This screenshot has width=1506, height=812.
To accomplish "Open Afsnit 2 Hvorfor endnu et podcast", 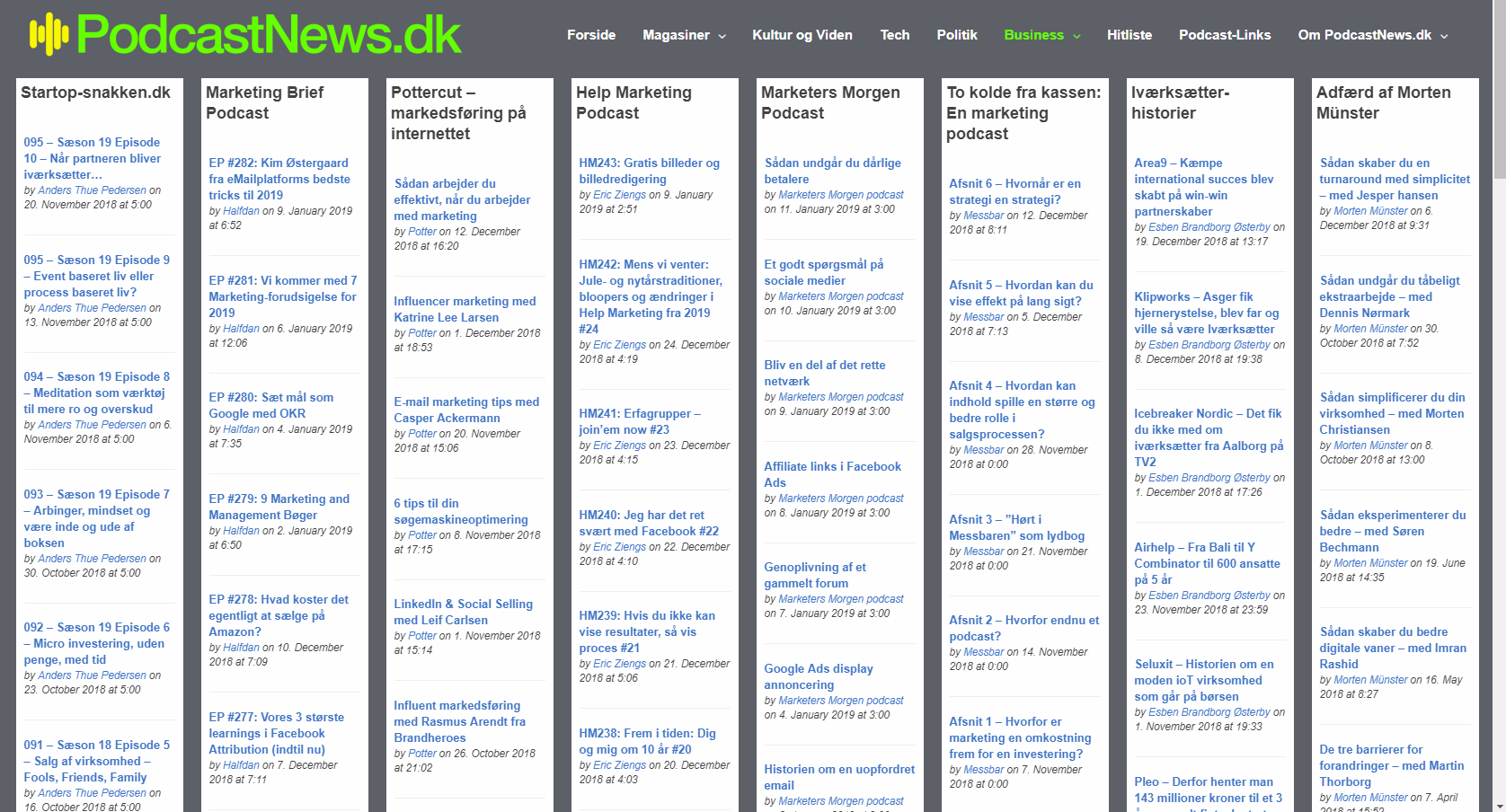I will [1024, 628].
